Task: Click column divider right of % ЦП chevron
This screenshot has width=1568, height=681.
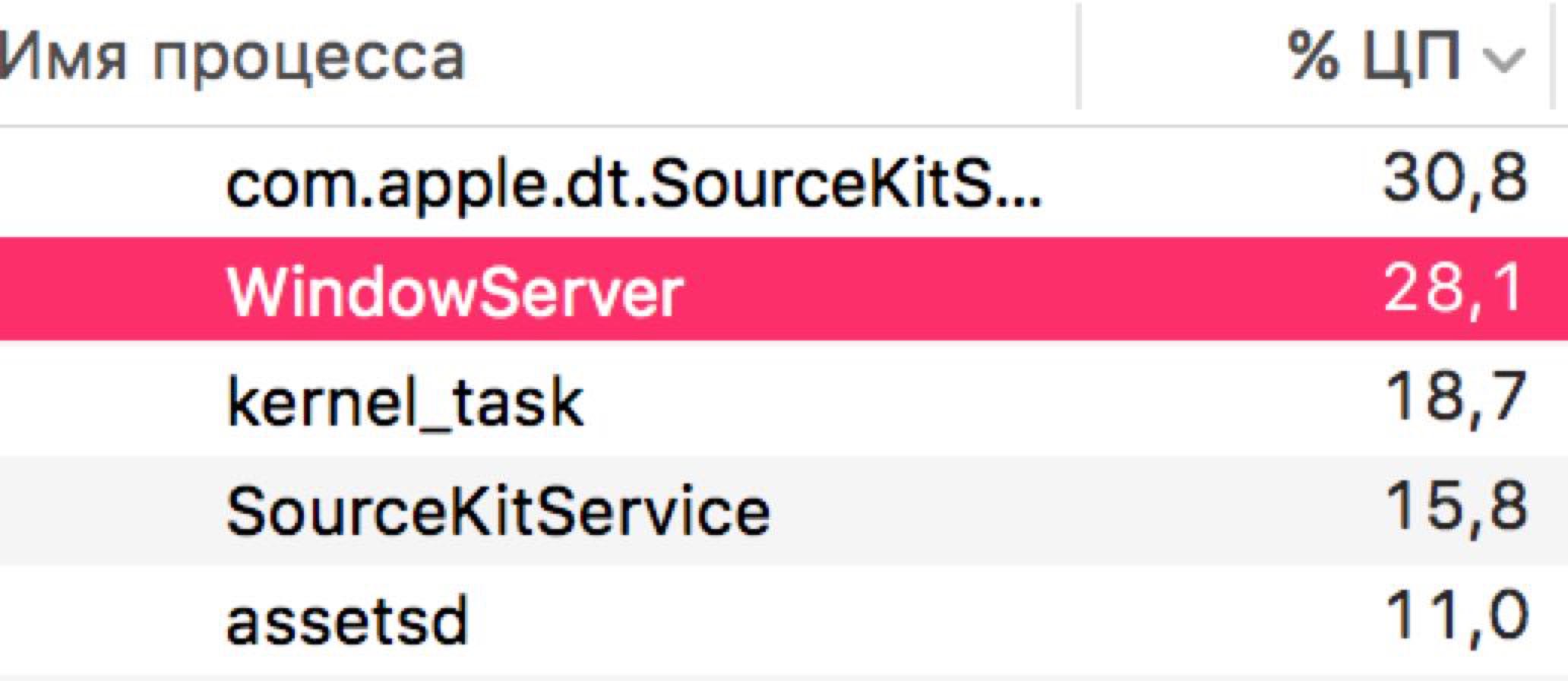Action: pyautogui.click(x=1551, y=56)
